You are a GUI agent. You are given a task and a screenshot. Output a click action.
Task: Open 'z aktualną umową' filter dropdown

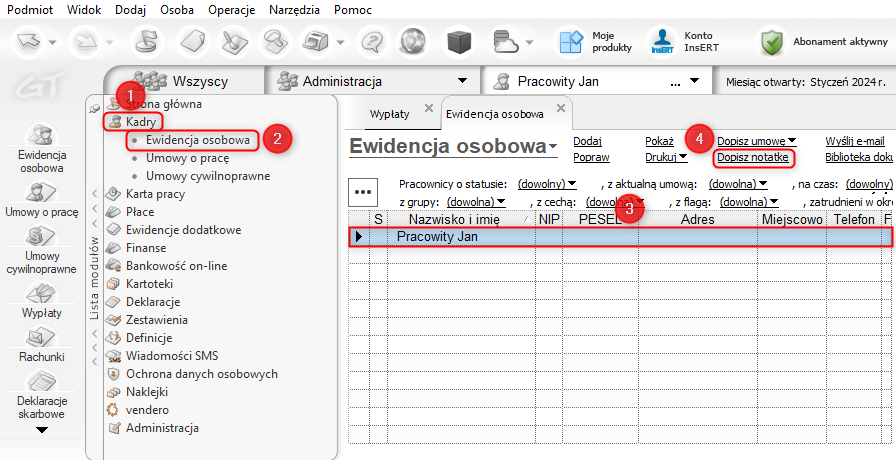point(738,185)
